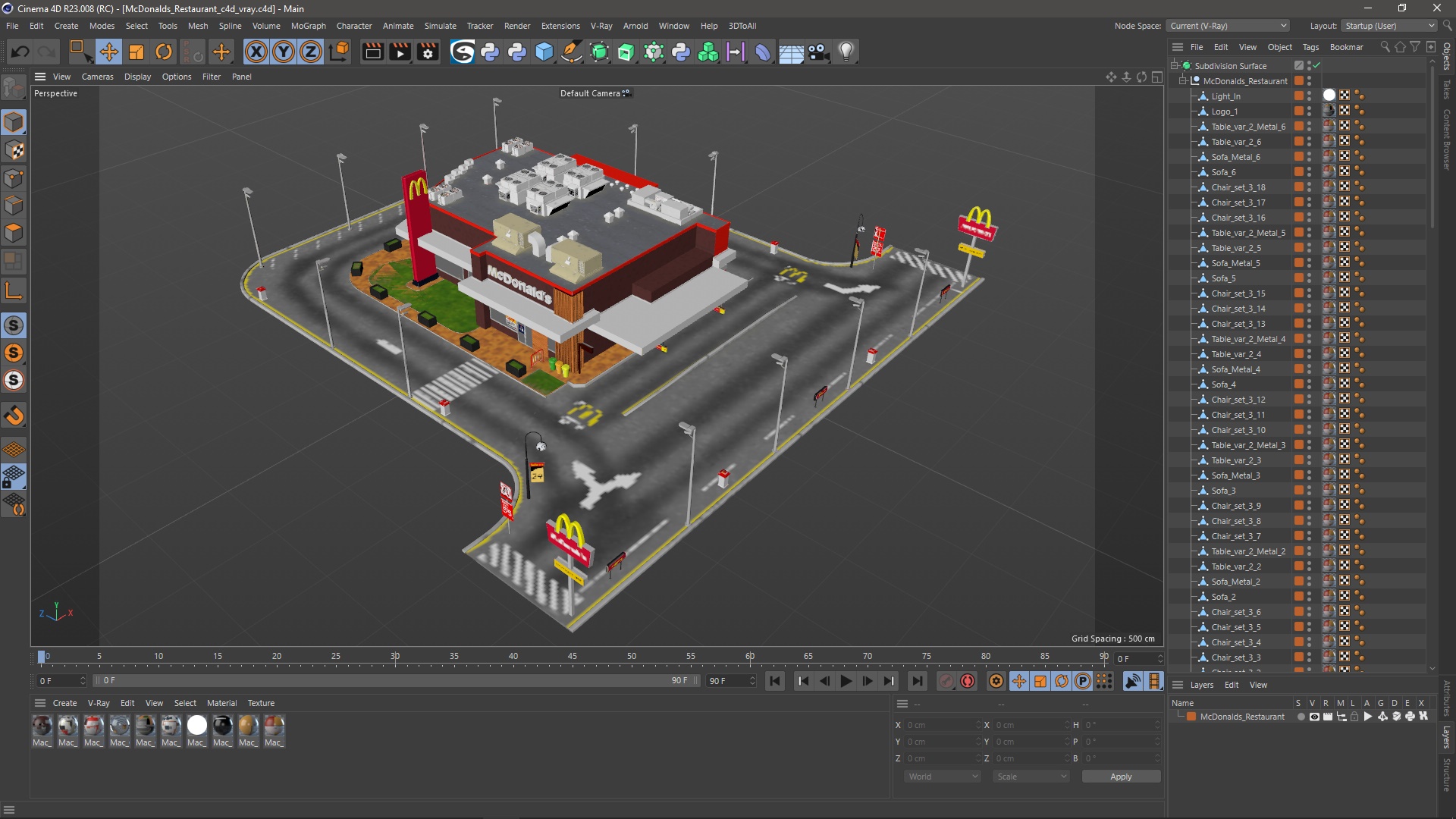This screenshot has width=1456, height=819.
Task: Switch to Takes side tab
Action: point(1446,89)
